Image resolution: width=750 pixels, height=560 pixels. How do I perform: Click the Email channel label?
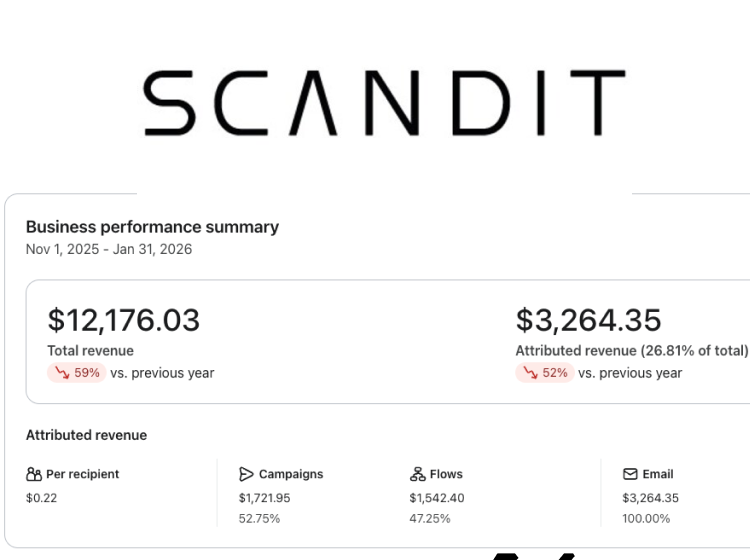(x=658, y=474)
